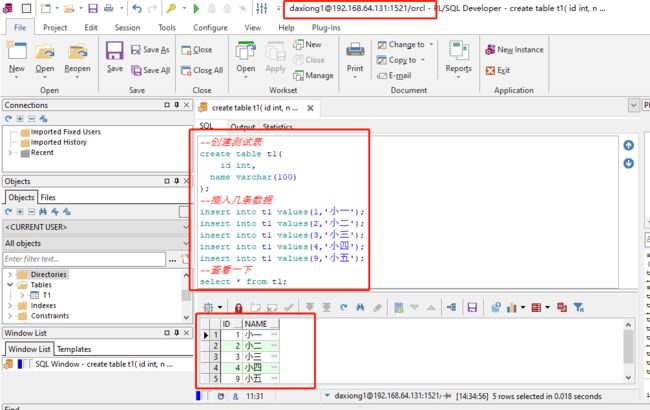650x410 pixels.
Task: Click the blue Previous SQL up-arrow
Action: [x=628, y=145]
